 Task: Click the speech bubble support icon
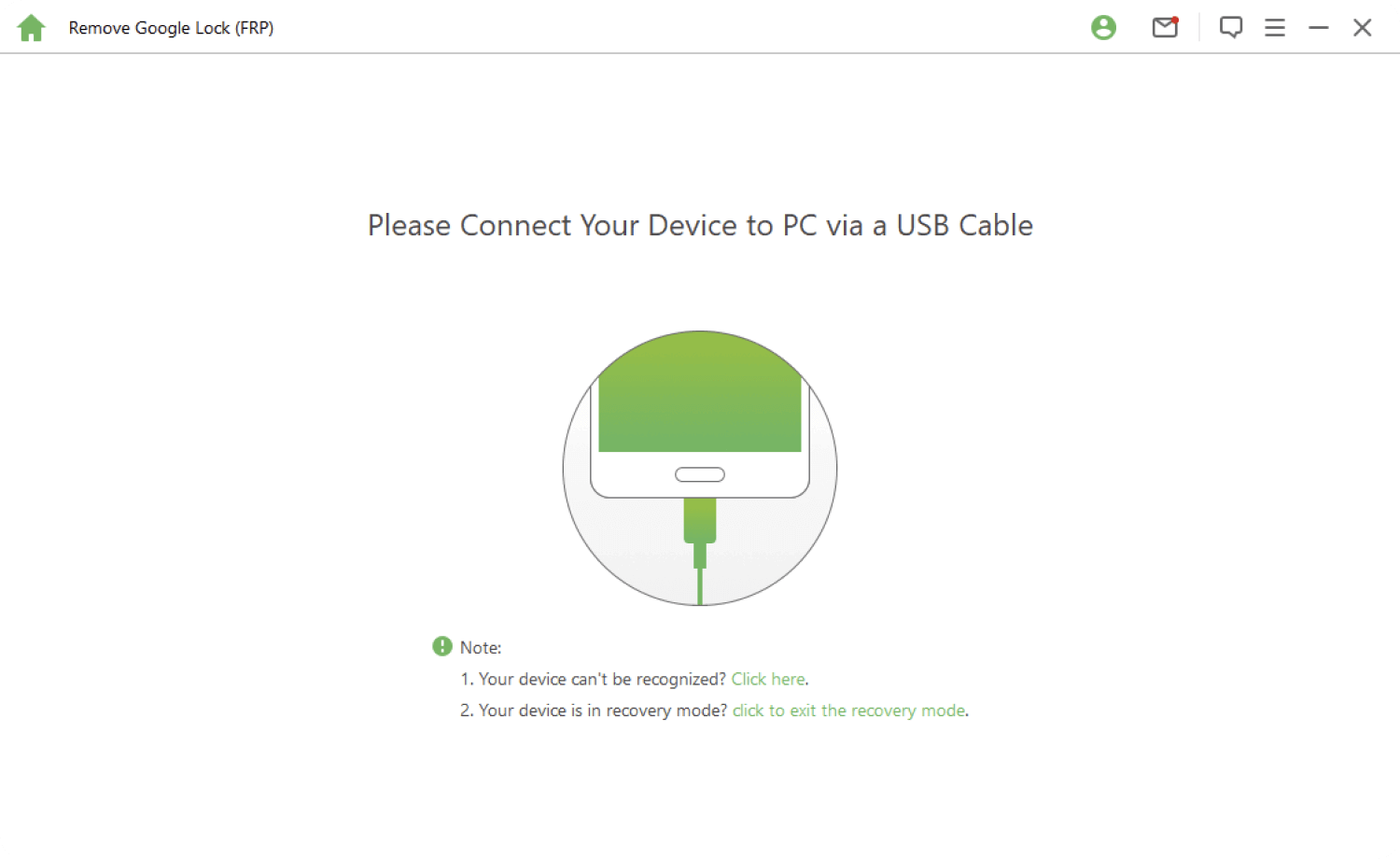(x=1230, y=28)
